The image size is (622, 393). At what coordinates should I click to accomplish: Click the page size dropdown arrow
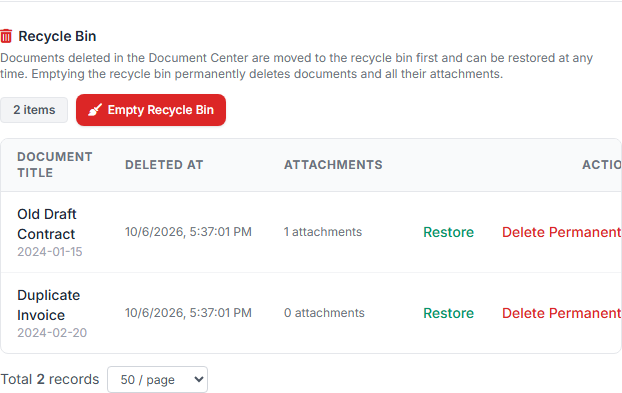199,380
